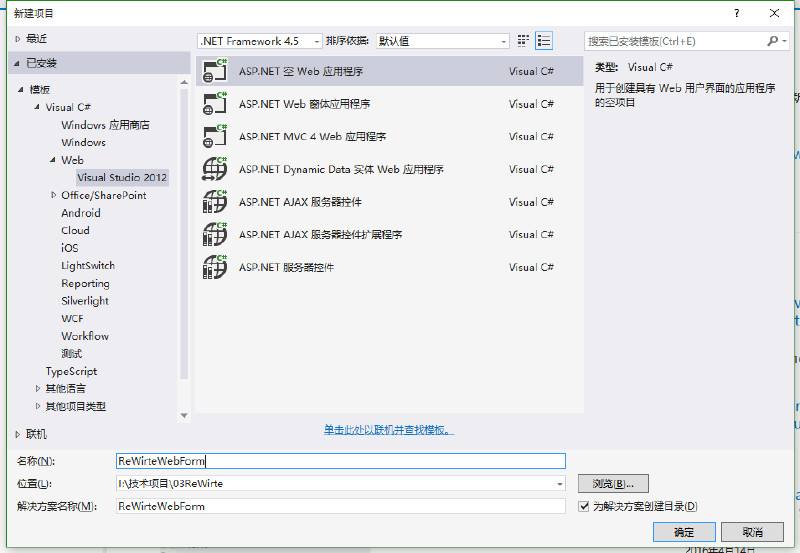Viewport: 800px width, 553px height.
Task: Toggle 为解决方案创建目录 checkbox
Action: pos(584,506)
